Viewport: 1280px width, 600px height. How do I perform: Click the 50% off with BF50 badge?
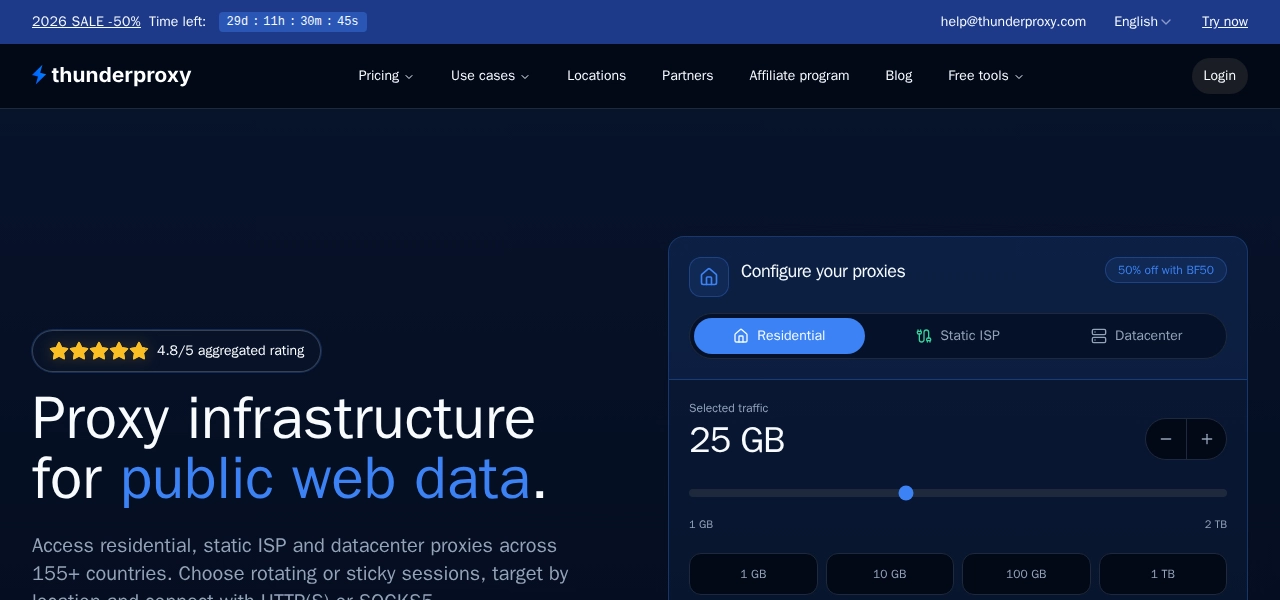(x=1166, y=270)
